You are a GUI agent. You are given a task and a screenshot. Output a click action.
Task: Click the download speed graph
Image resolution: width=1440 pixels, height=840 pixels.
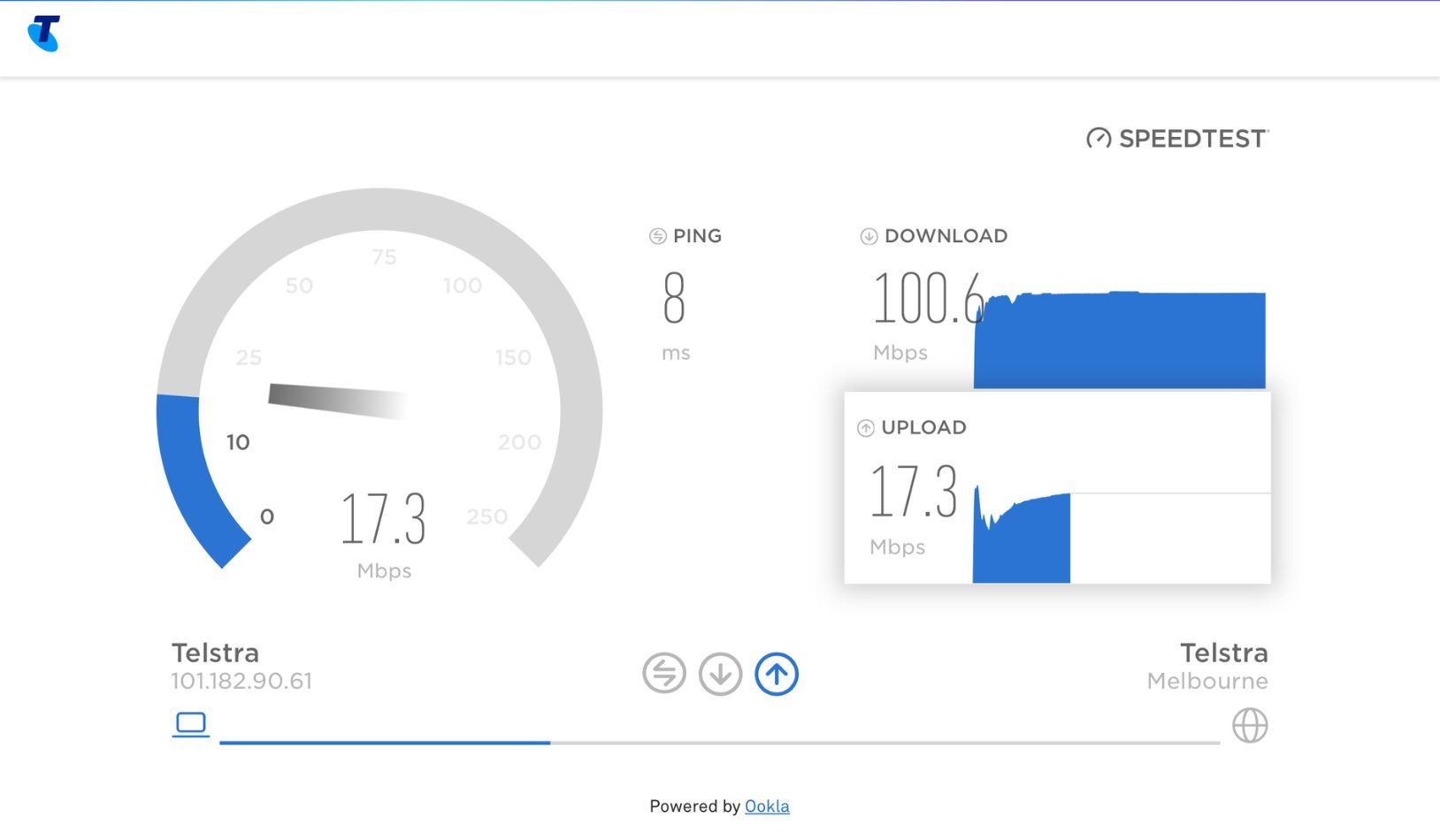(x=1120, y=340)
